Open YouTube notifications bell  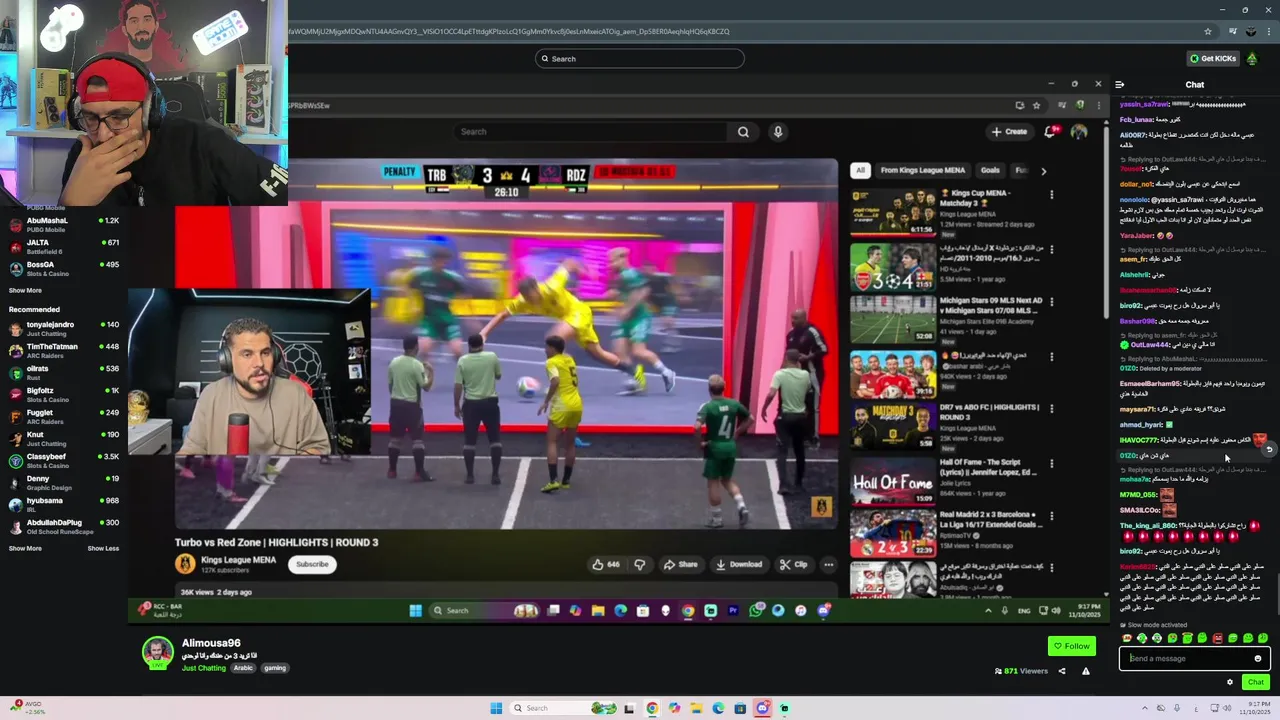(x=1050, y=132)
